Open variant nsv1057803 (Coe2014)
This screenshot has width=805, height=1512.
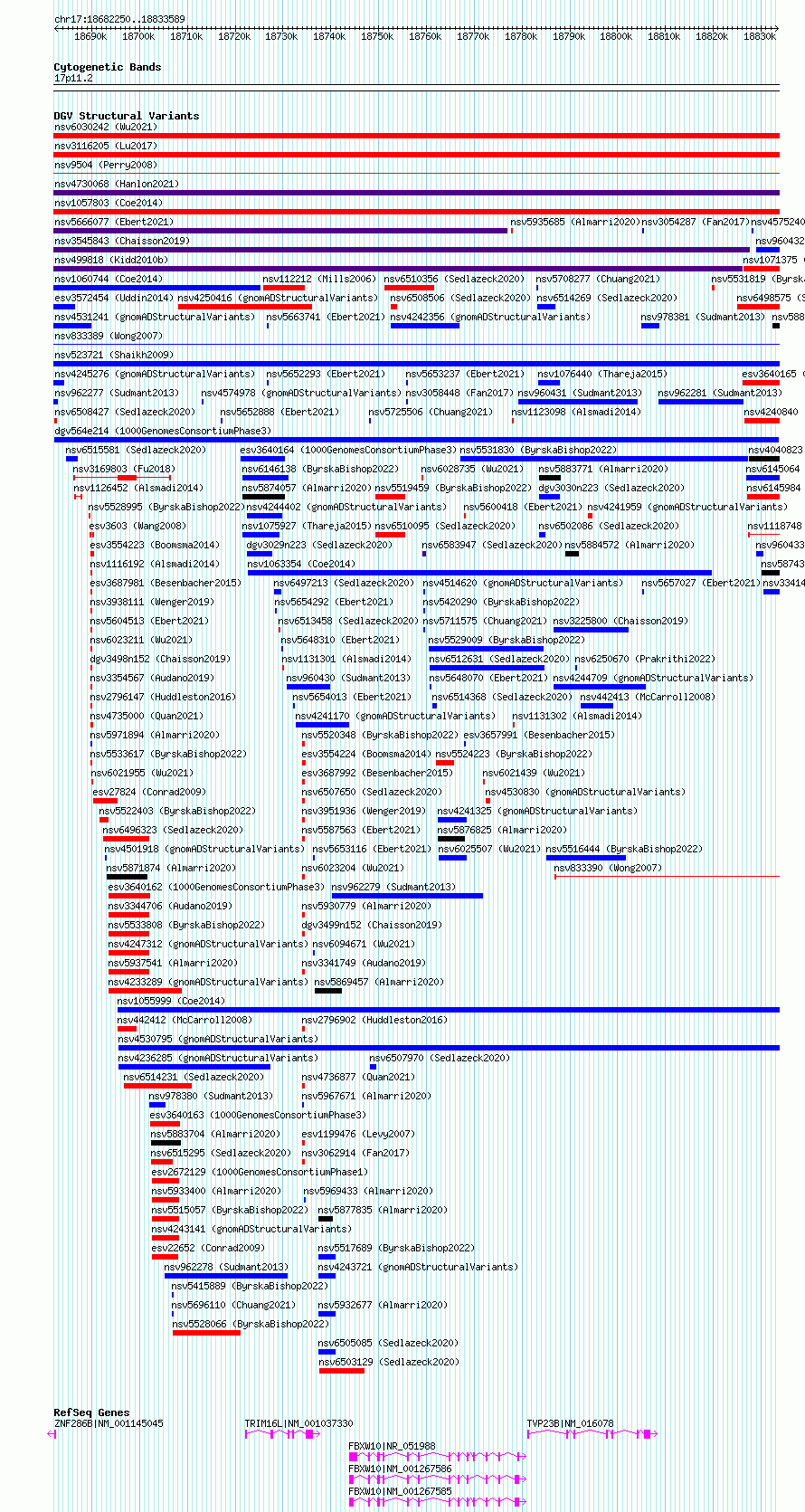tap(109, 203)
